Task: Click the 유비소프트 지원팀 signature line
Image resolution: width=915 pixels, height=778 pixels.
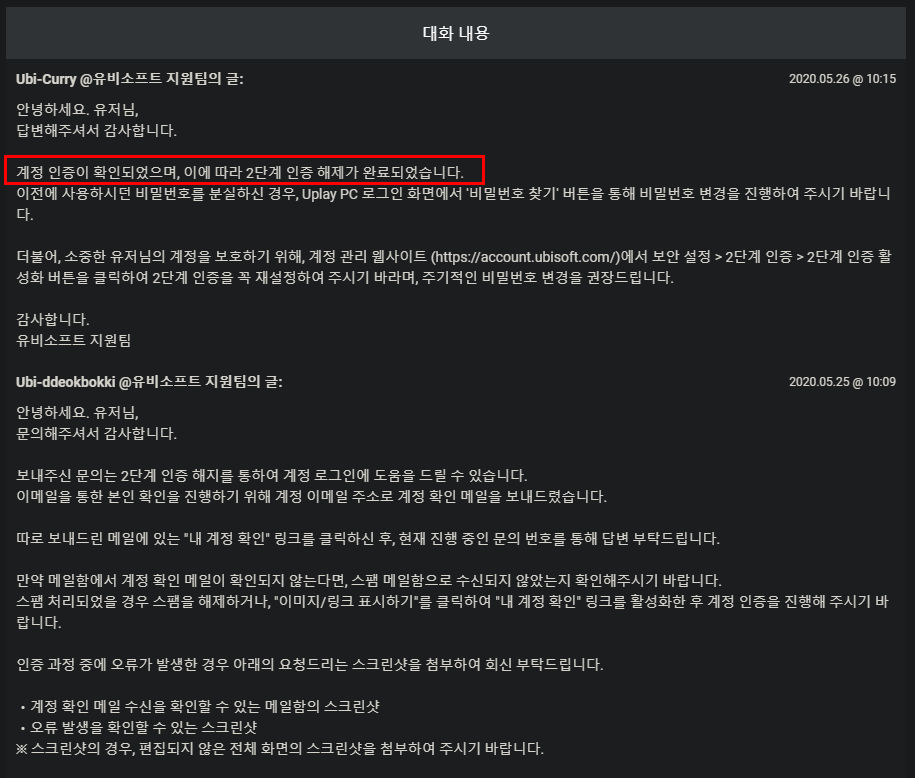Action: [74, 340]
